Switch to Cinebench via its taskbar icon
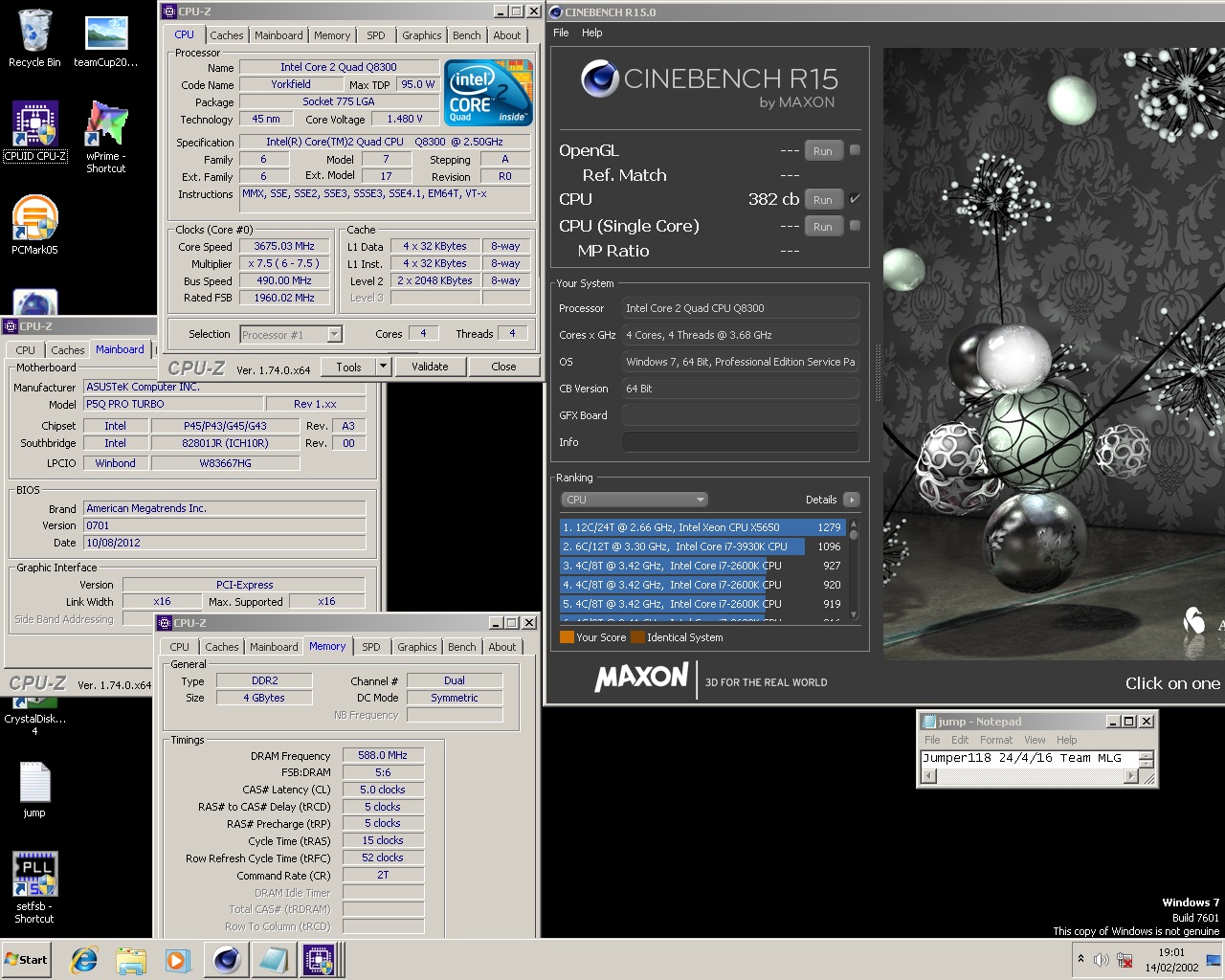Screen dimensions: 1225x980 coord(227,960)
